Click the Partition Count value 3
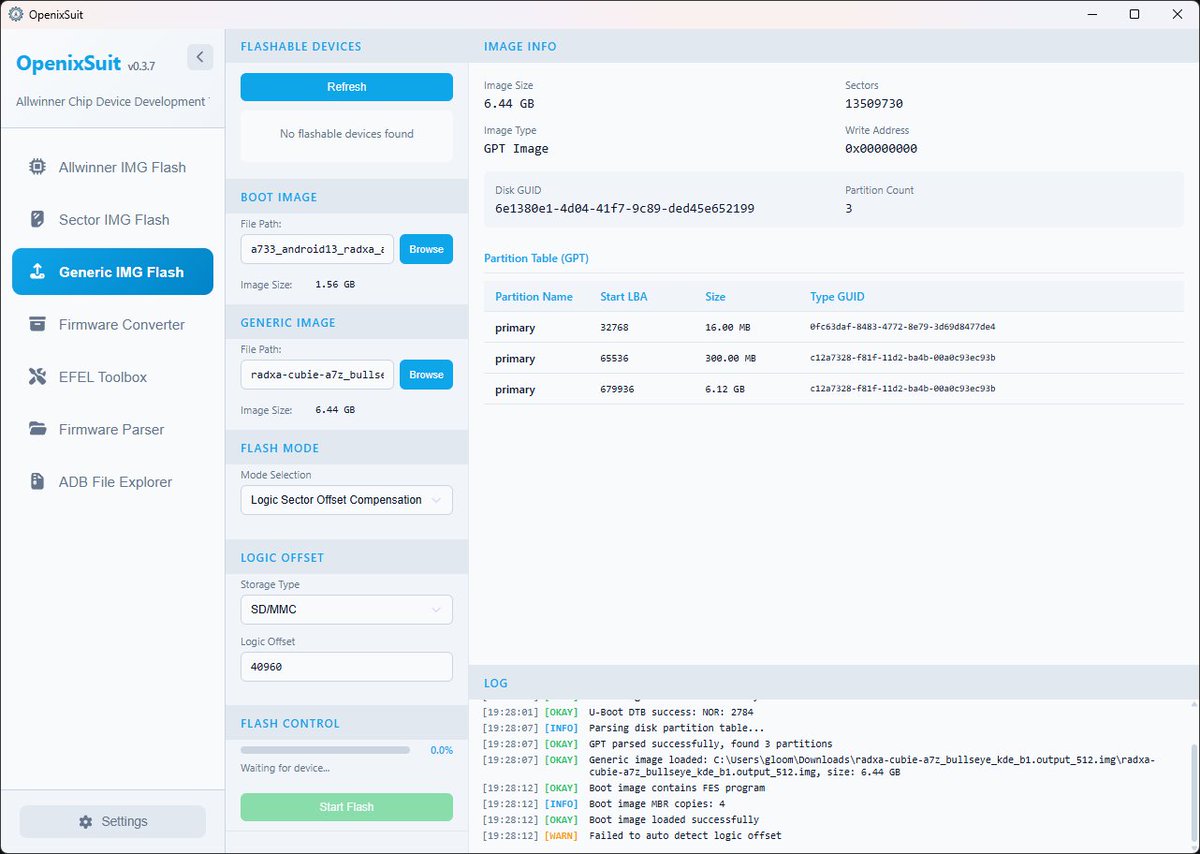Screen dimensions: 1200x854 (849, 209)
